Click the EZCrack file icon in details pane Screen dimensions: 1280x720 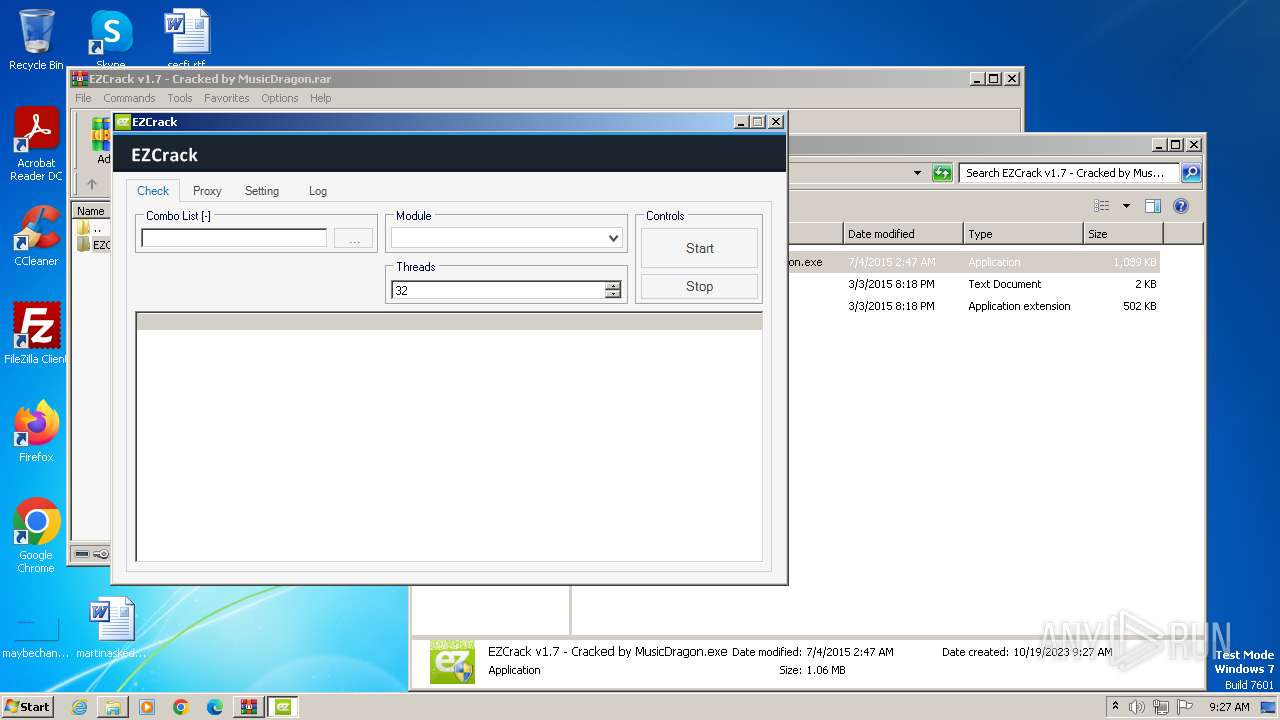pos(452,662)
